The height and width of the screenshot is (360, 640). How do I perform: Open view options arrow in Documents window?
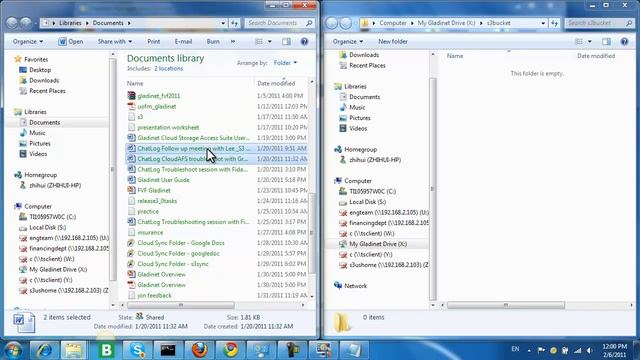coord(269,42)
